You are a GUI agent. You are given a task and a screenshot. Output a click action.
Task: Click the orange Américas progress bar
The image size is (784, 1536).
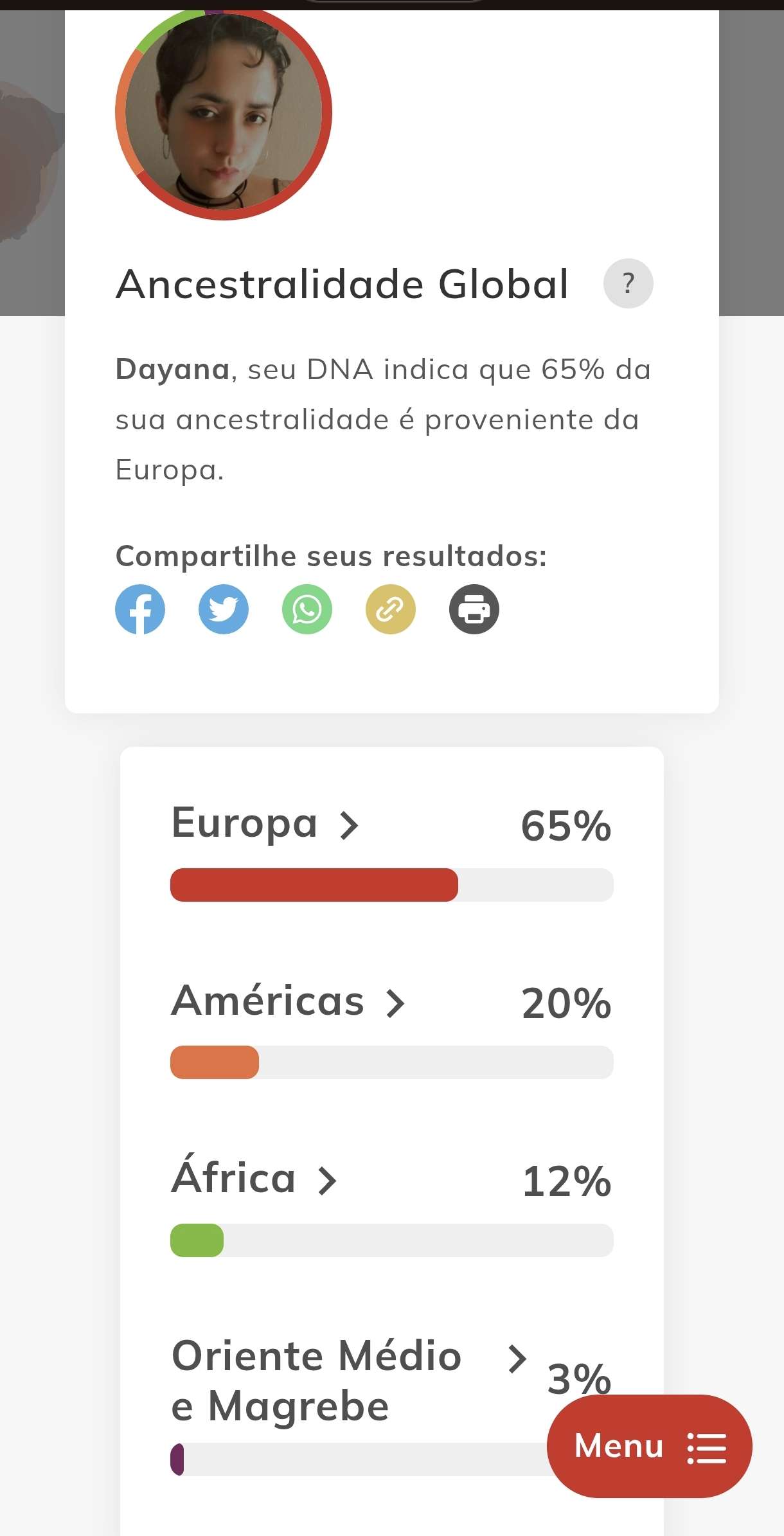(215, 1062)
